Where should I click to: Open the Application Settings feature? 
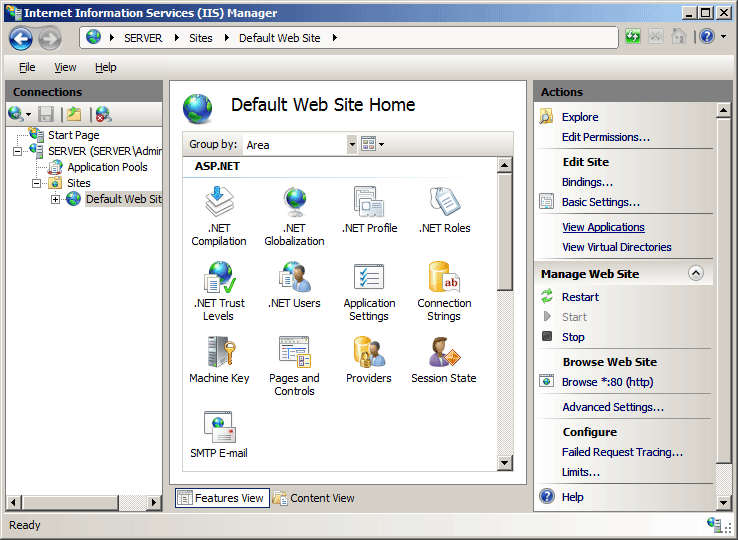pyautogui.click(x=369, y=291)
